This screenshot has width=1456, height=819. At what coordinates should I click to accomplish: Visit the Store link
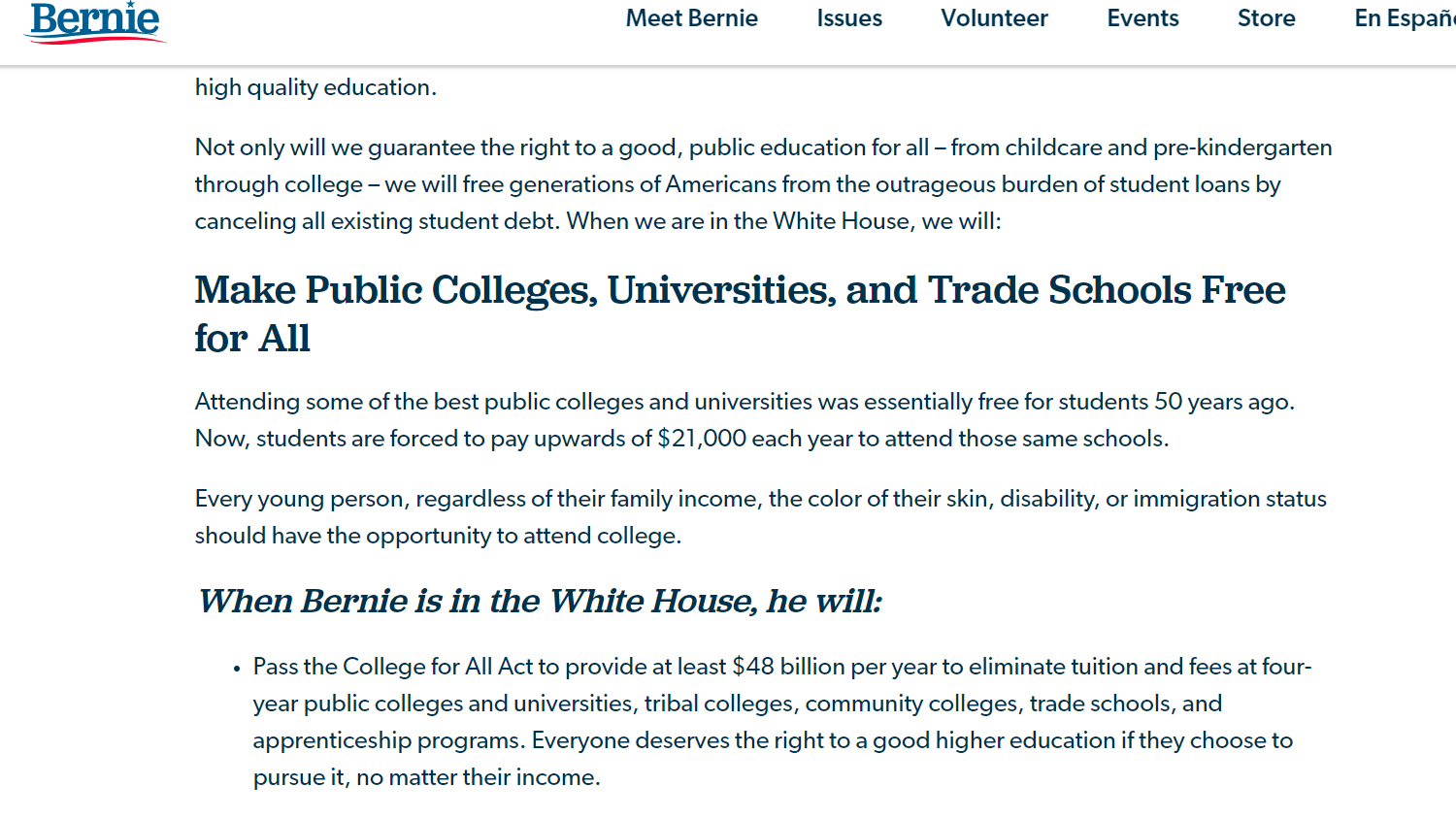click(1266, 18)
